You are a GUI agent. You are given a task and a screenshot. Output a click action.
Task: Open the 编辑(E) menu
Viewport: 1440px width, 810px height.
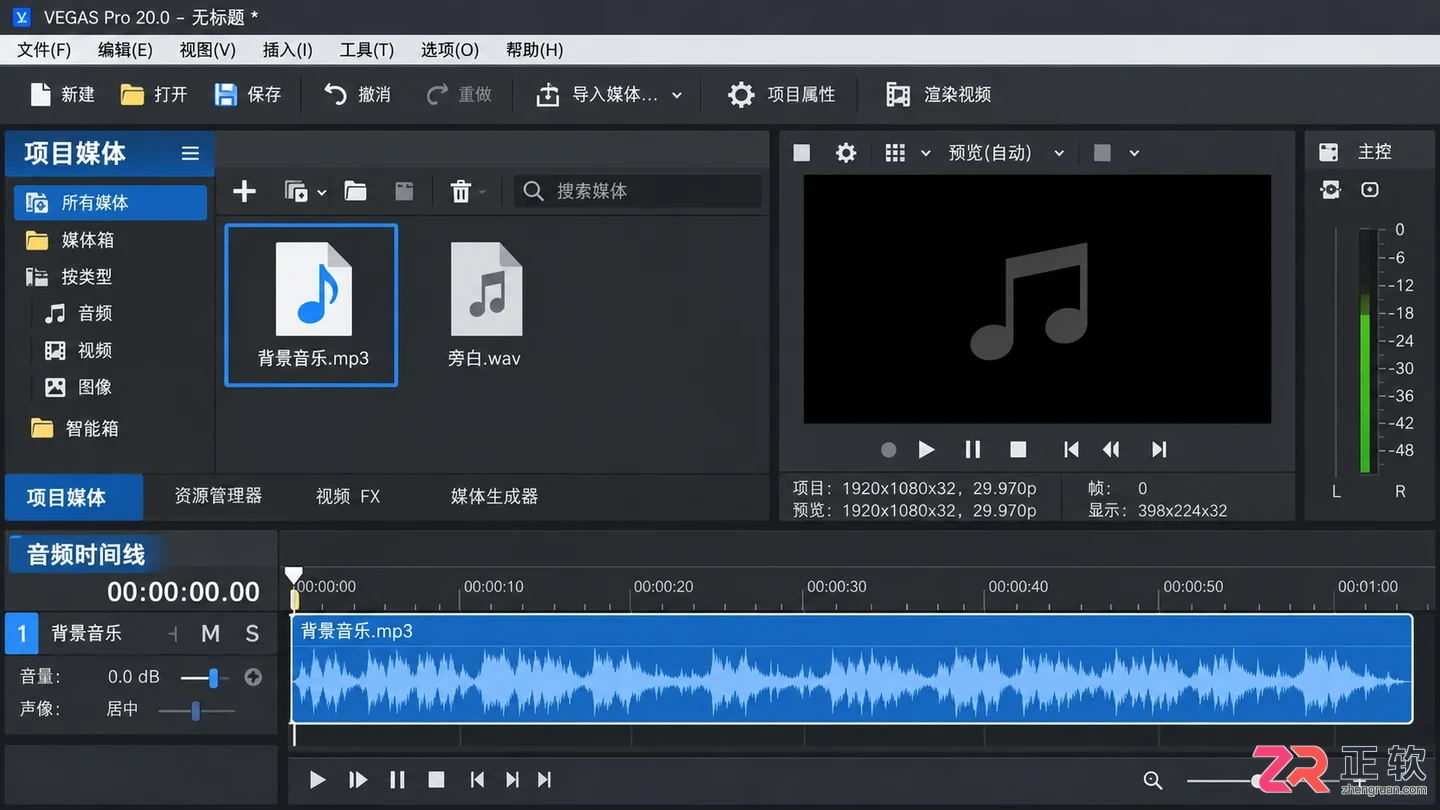click(125, 50)
